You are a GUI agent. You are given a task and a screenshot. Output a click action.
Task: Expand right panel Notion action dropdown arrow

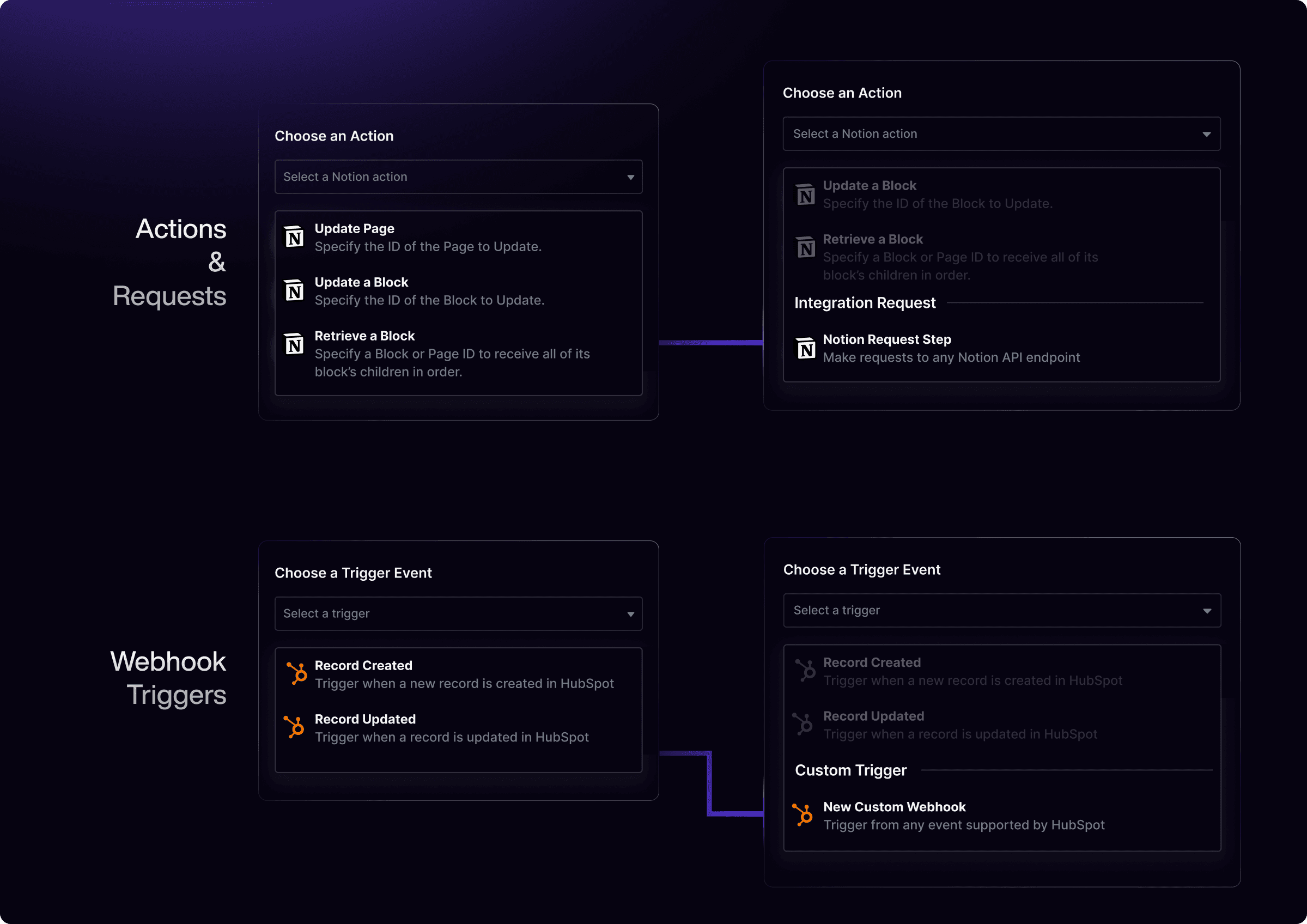click(1206, 135)
